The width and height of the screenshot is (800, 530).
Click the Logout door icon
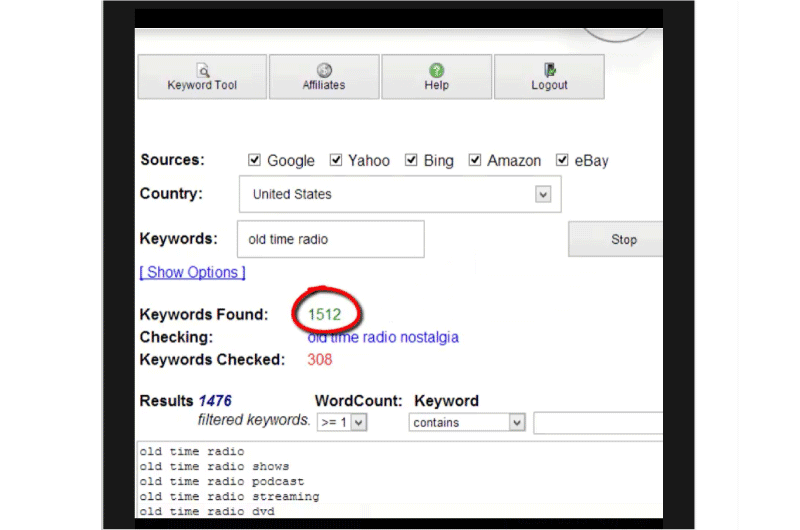(549, 69)
